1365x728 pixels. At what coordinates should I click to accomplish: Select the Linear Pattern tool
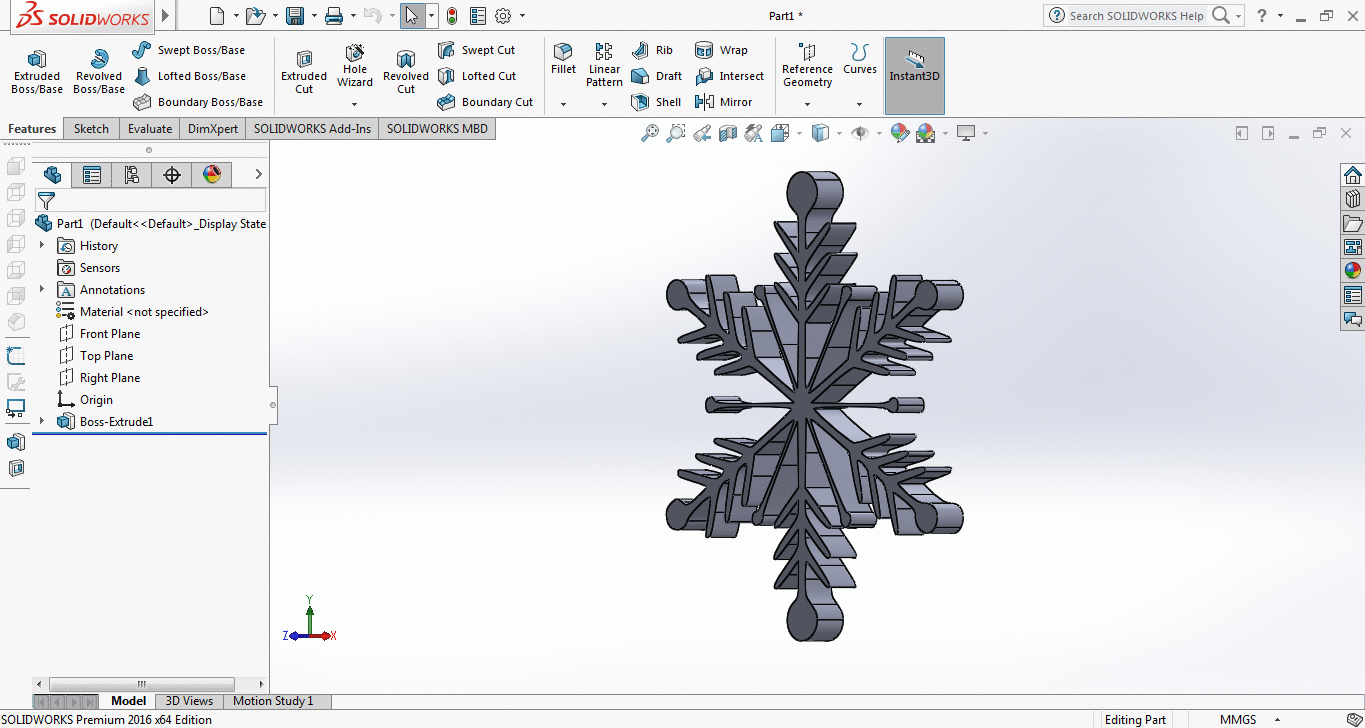(x=604, y=66)
